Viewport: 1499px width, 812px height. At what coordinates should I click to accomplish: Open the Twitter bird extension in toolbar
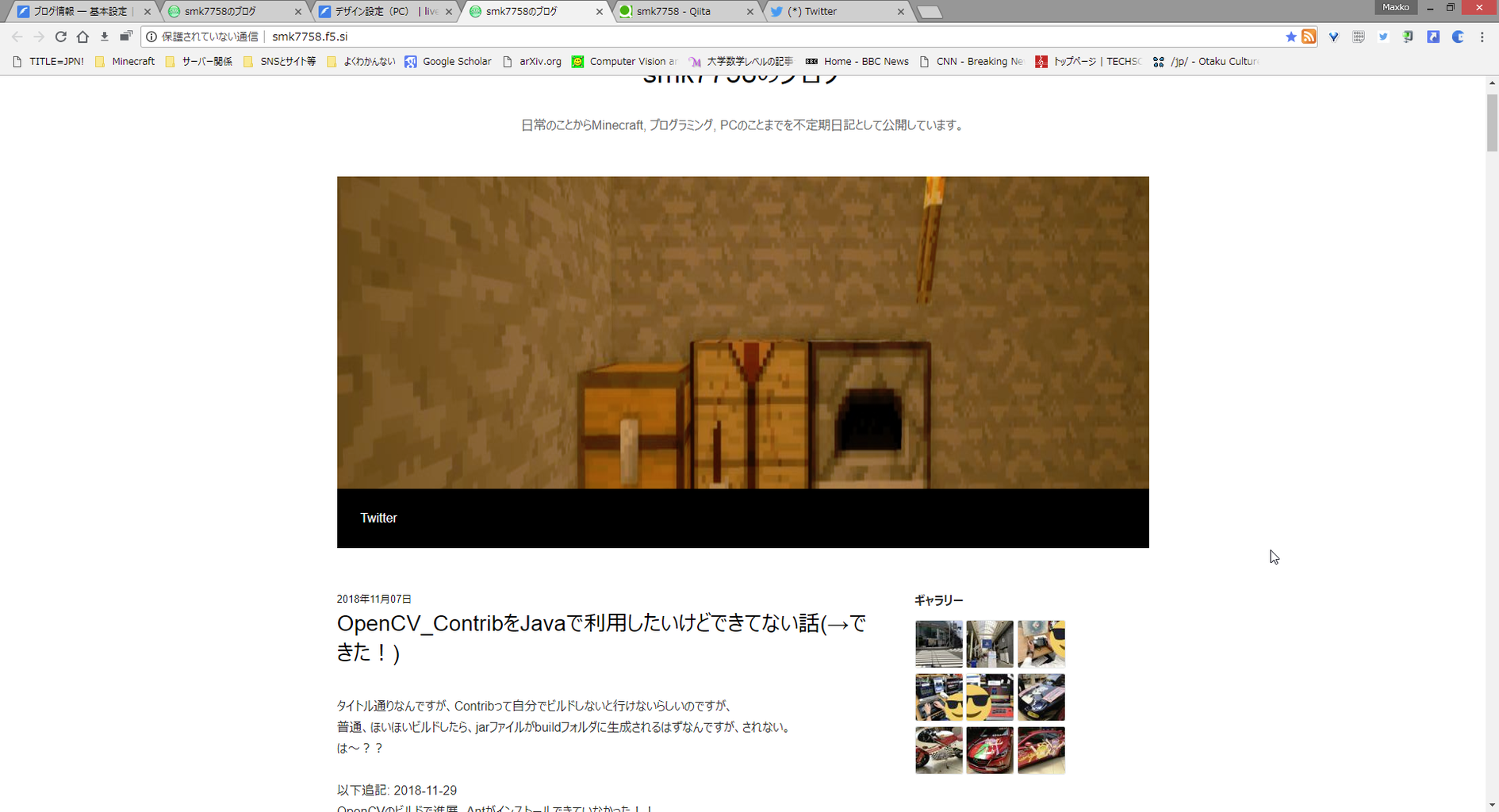(x=1383, y=36)
